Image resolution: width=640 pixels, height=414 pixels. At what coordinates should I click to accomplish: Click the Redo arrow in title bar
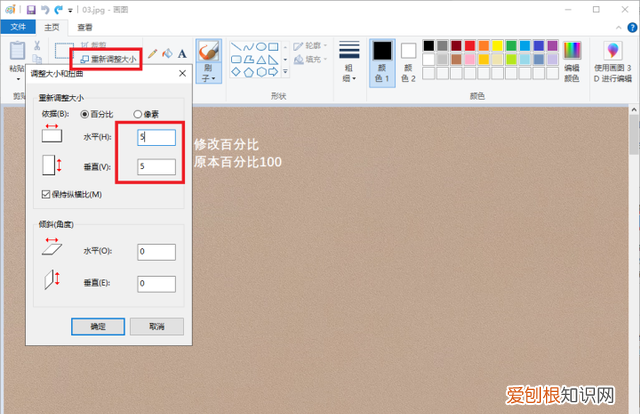(59, 9)
